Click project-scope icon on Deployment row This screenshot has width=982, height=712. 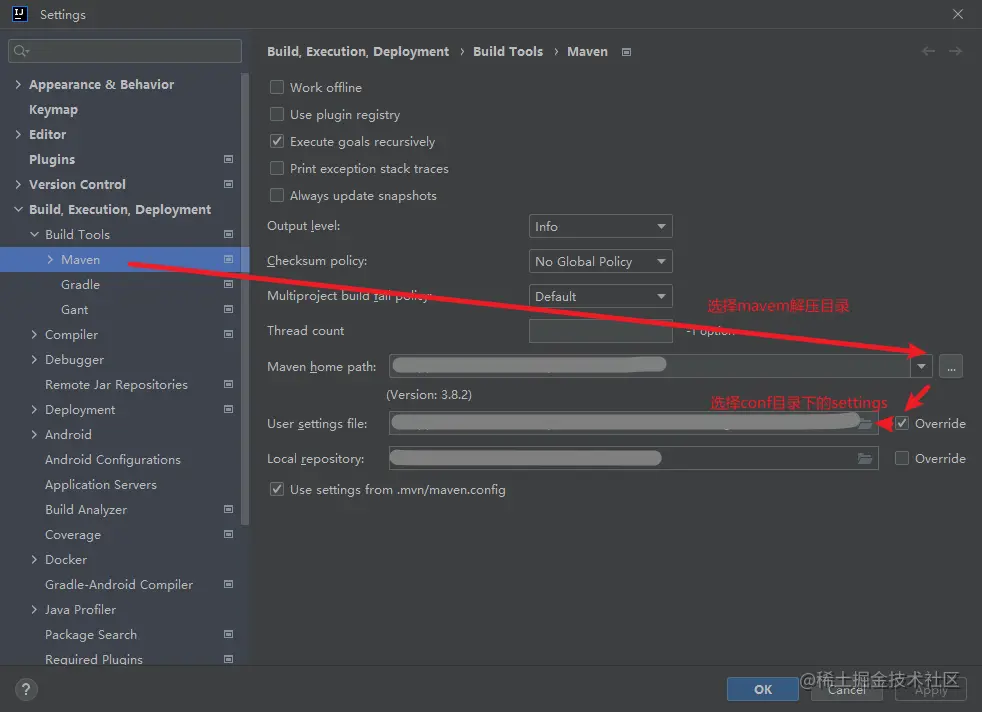click(229, 410)
